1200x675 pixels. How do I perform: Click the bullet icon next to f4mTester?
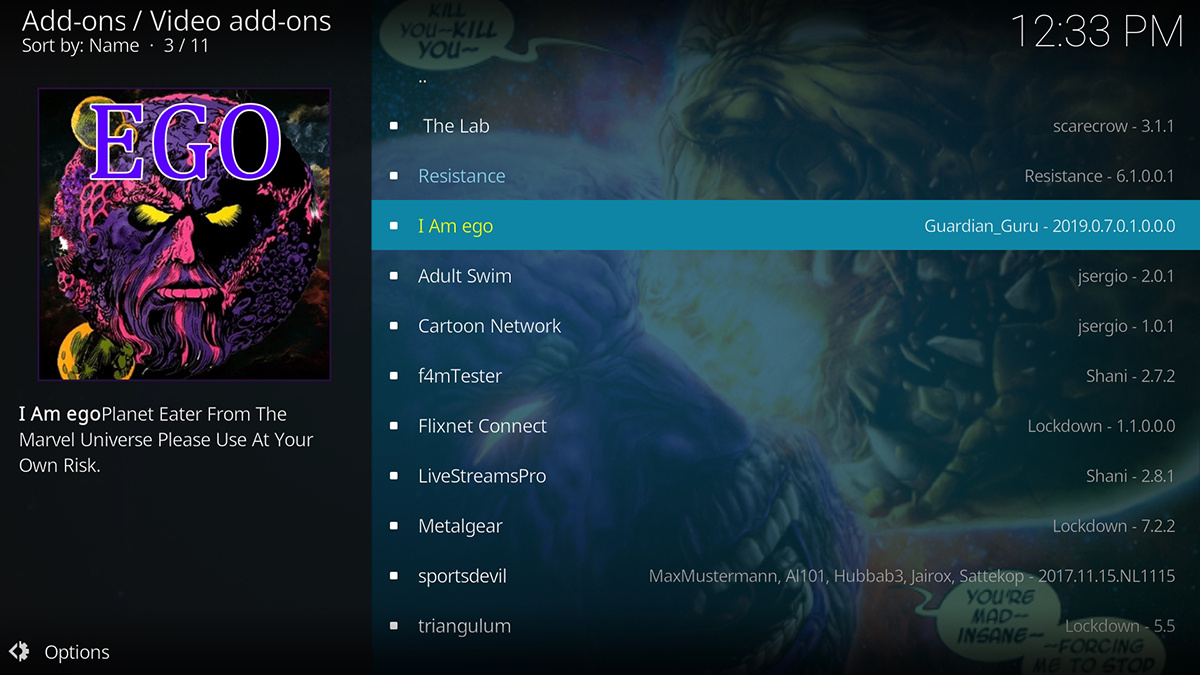tap(394, 376)
